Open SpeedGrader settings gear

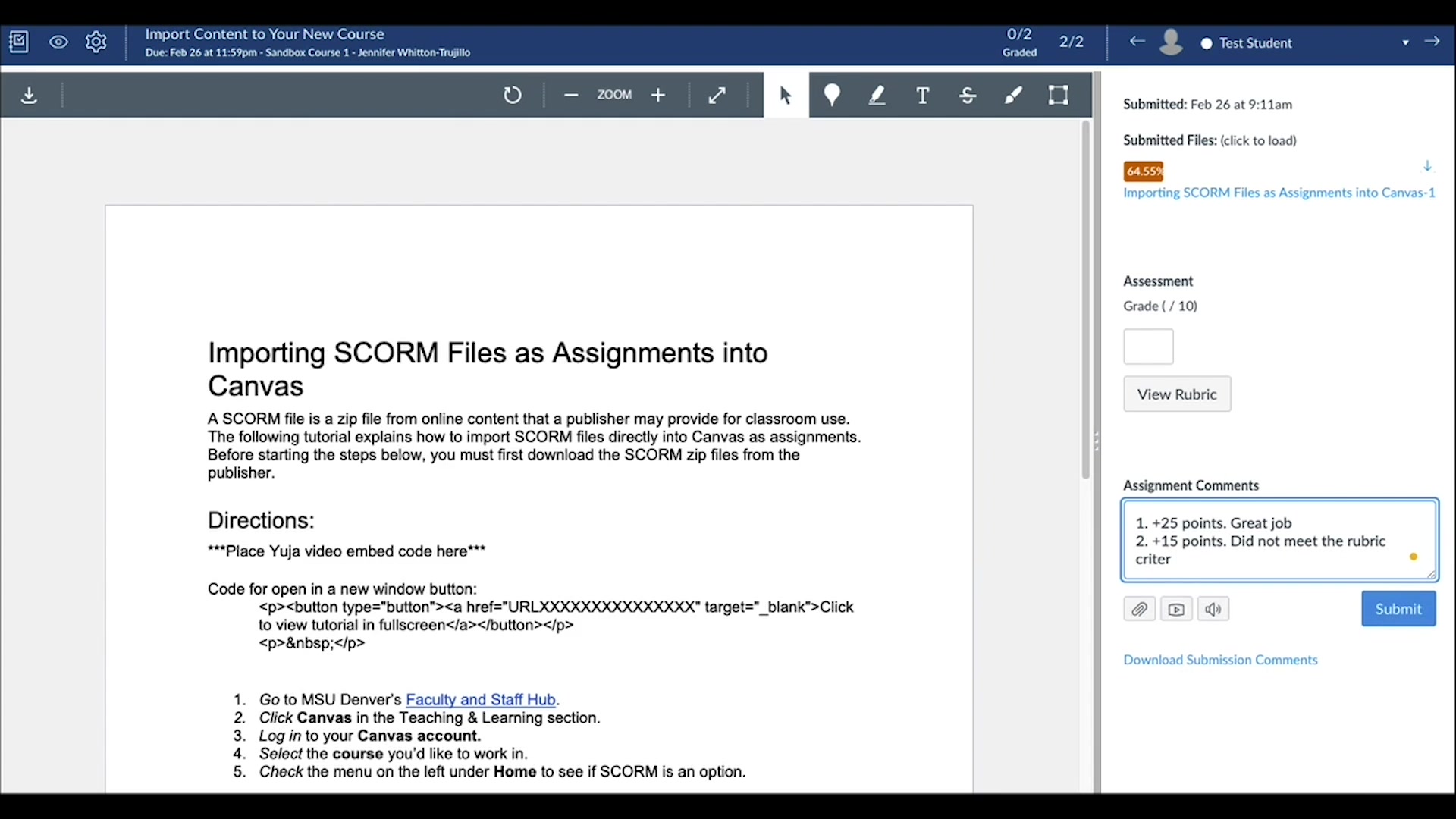point(96,42)
